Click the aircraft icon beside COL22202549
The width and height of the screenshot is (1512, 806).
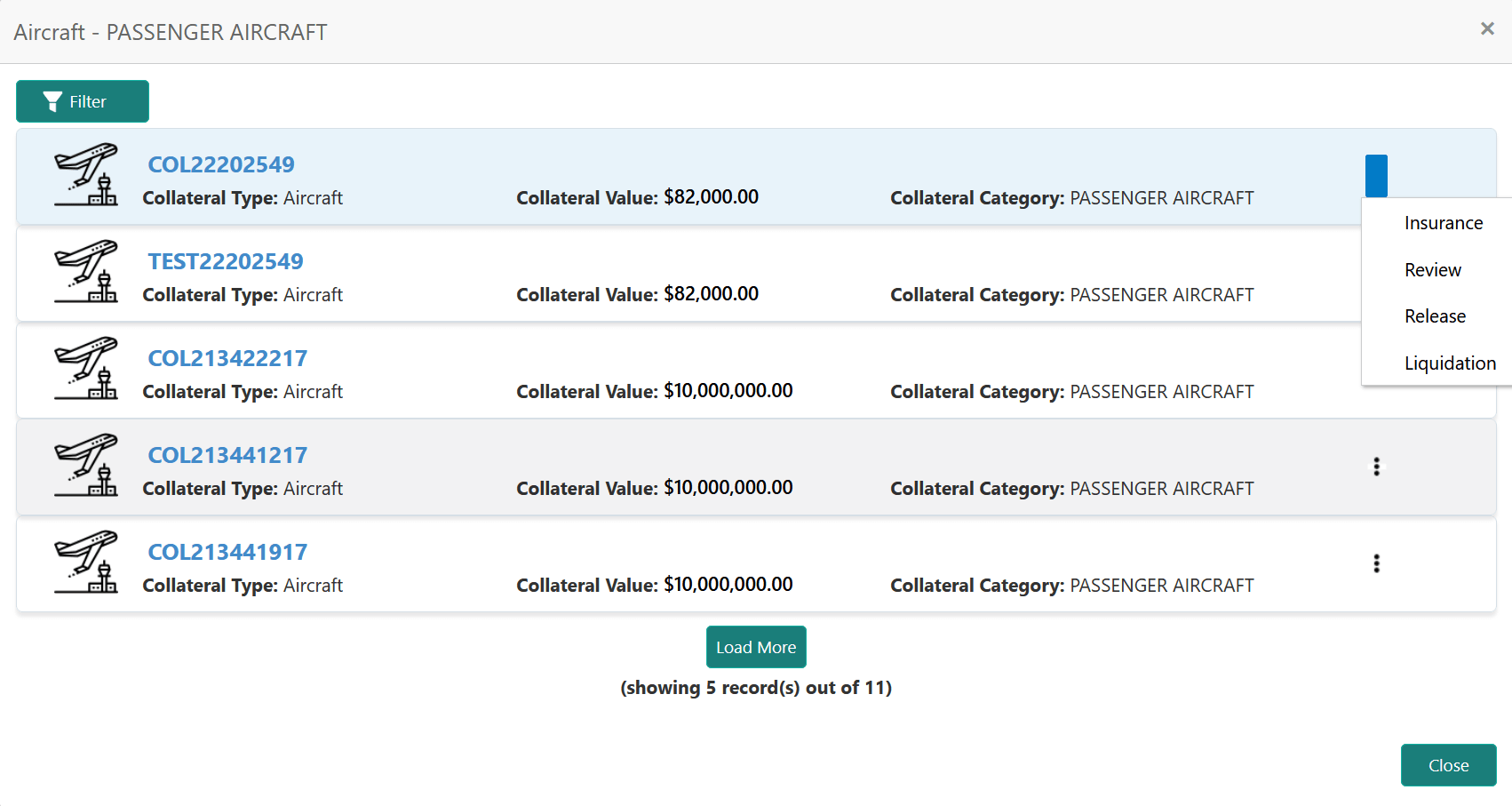pyautogui.click(x=85, y=175)
